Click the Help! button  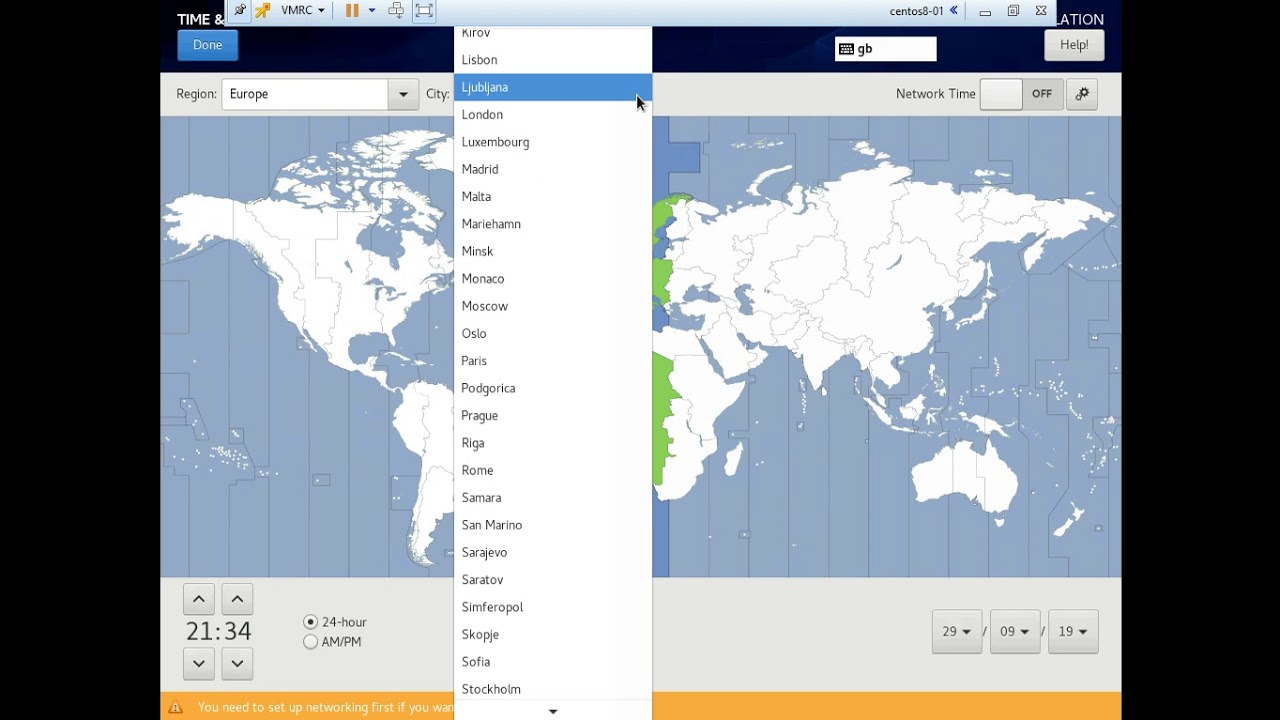(1074, 45)
